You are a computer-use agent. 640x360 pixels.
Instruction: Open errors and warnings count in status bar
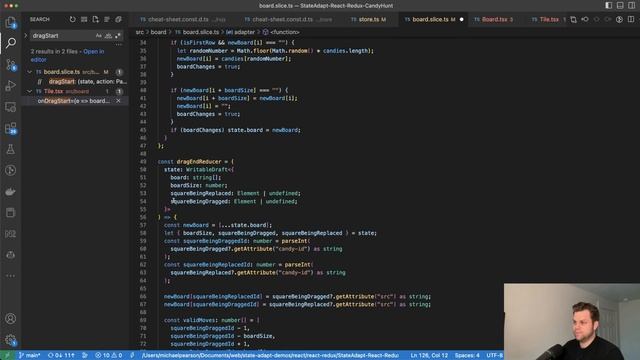pyautogui.click(x=109, y=355)
